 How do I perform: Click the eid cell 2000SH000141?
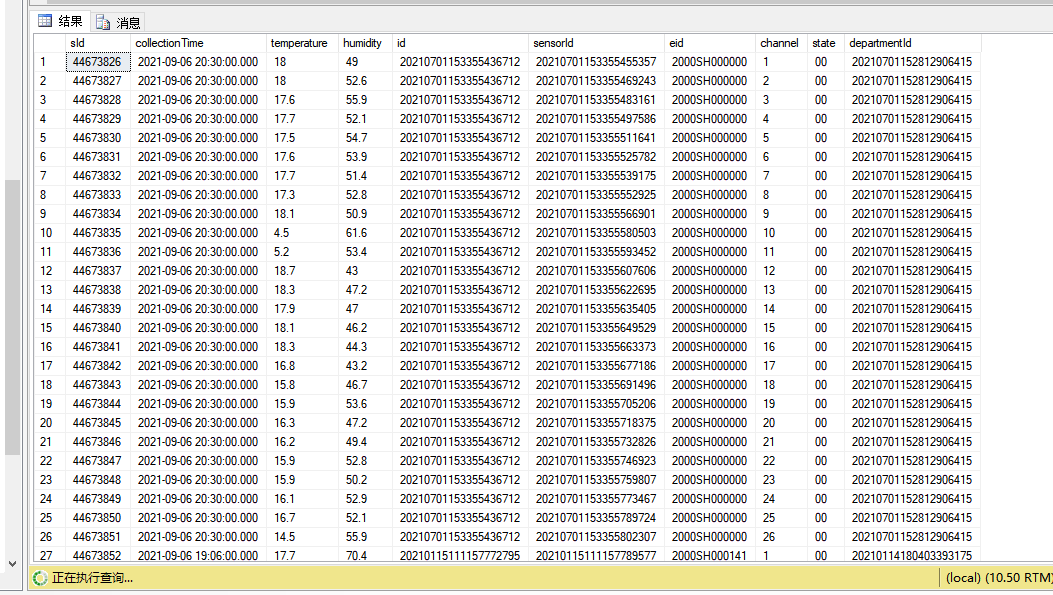pyautogui.click(x=709, y=556)
